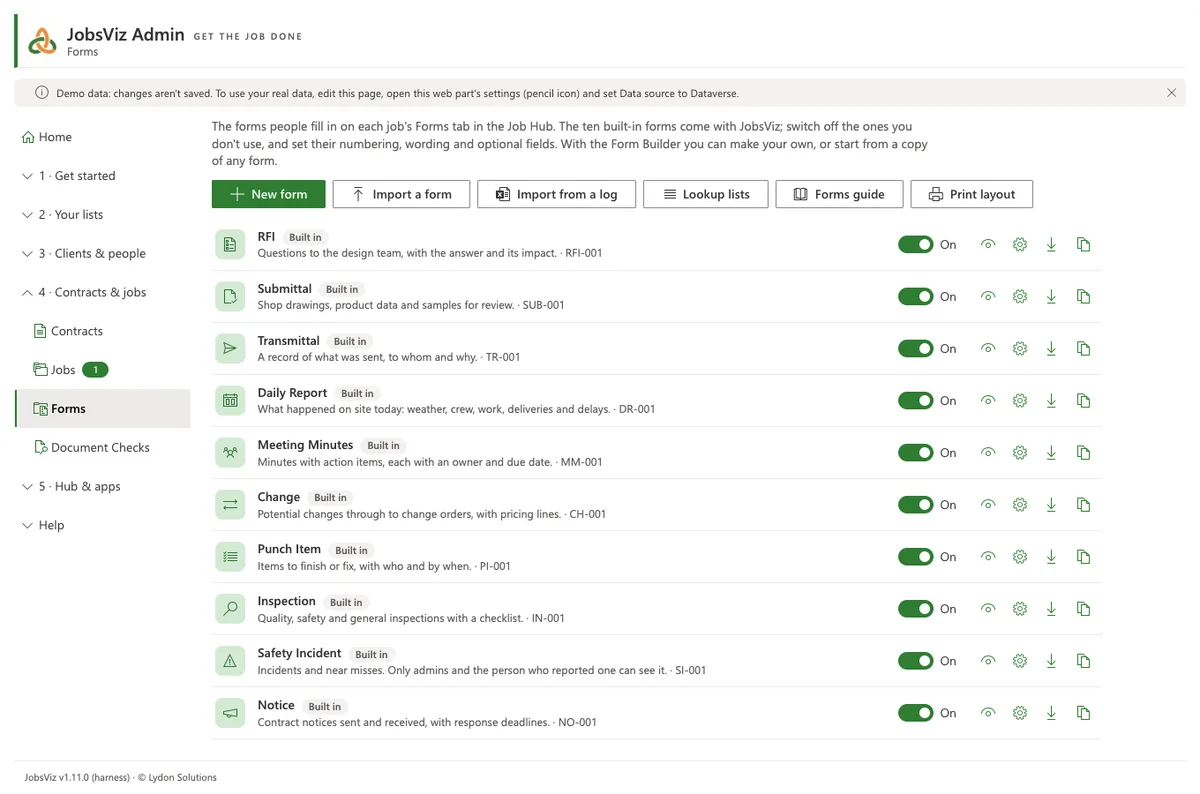The width and height of the screenshot is (1200, 794).
Task: Download the Change form
Action: (x=1051, y=504)
